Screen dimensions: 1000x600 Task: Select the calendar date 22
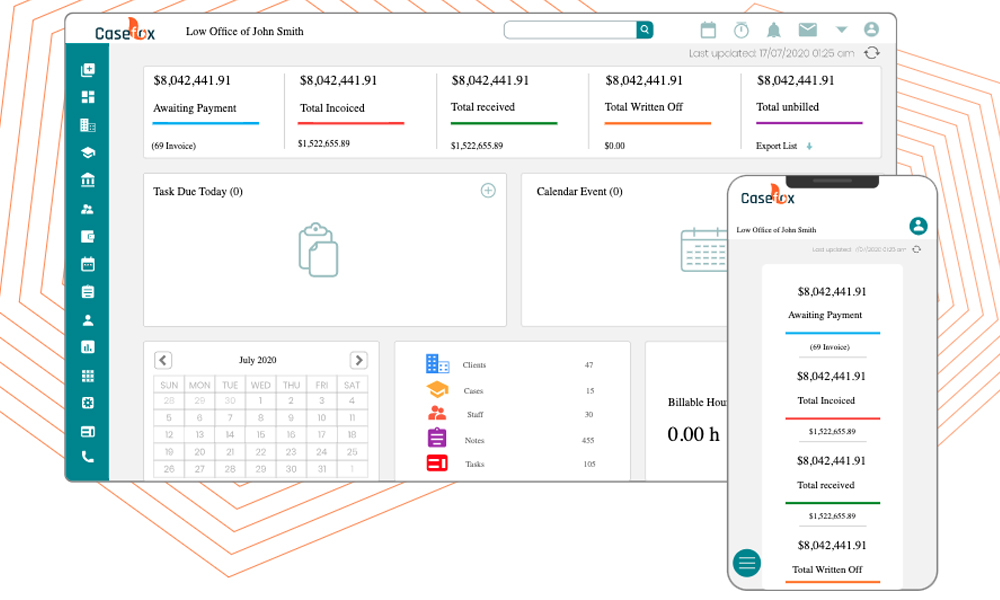pos(261,452)
